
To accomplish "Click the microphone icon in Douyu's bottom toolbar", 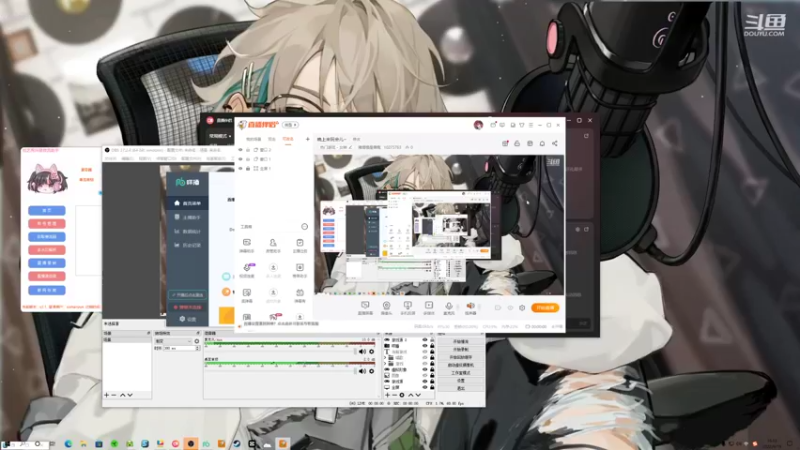I will coord(448,305).
